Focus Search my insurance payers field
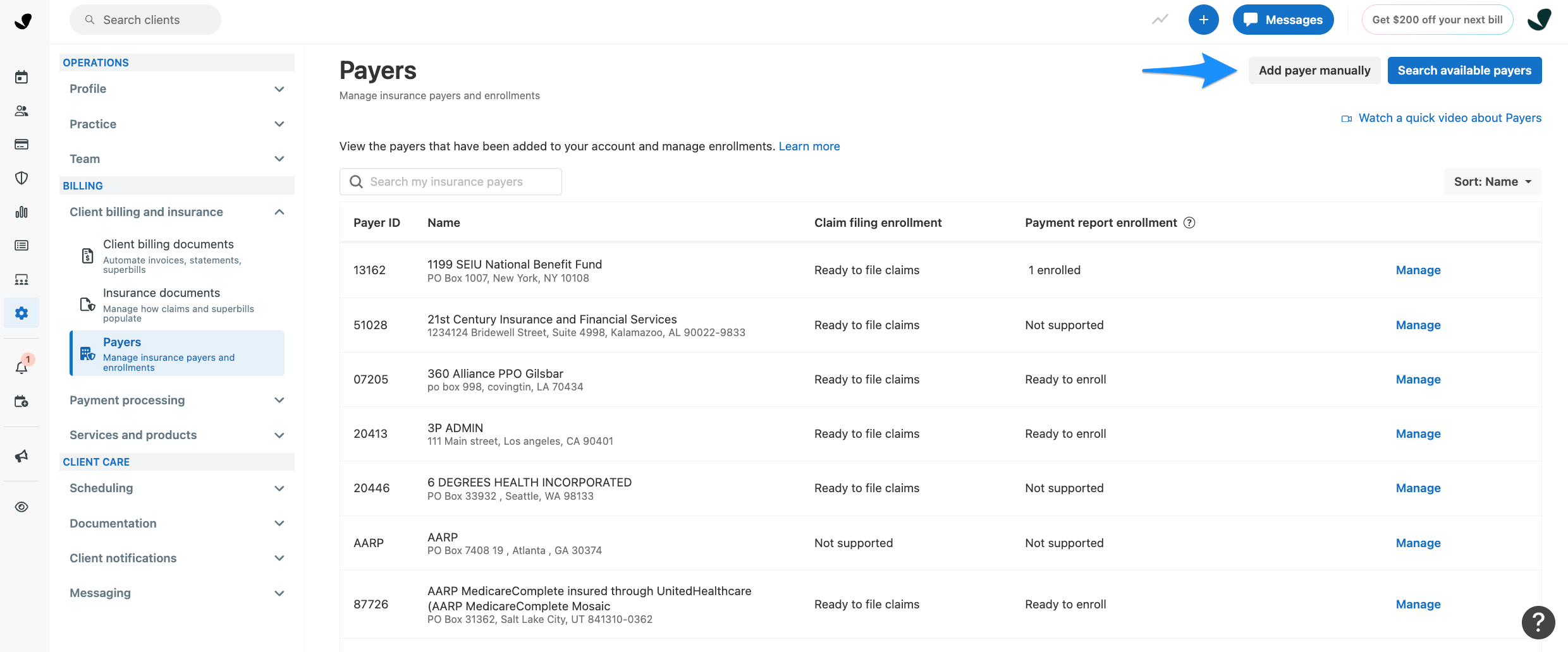The height and width of the screenshot is (652, 1568). (x=451, y=182)
